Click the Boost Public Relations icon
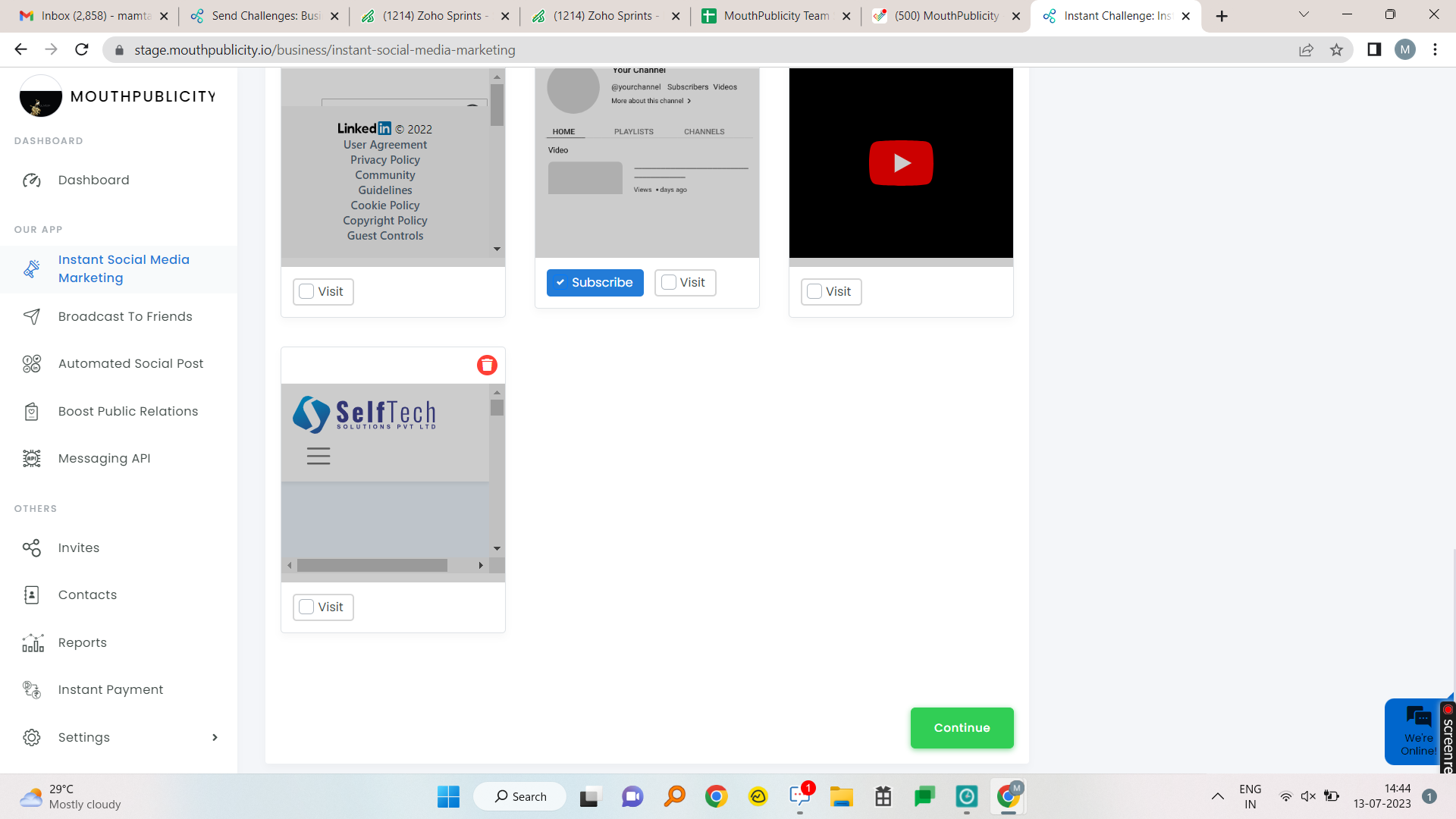 coord(31,411)
